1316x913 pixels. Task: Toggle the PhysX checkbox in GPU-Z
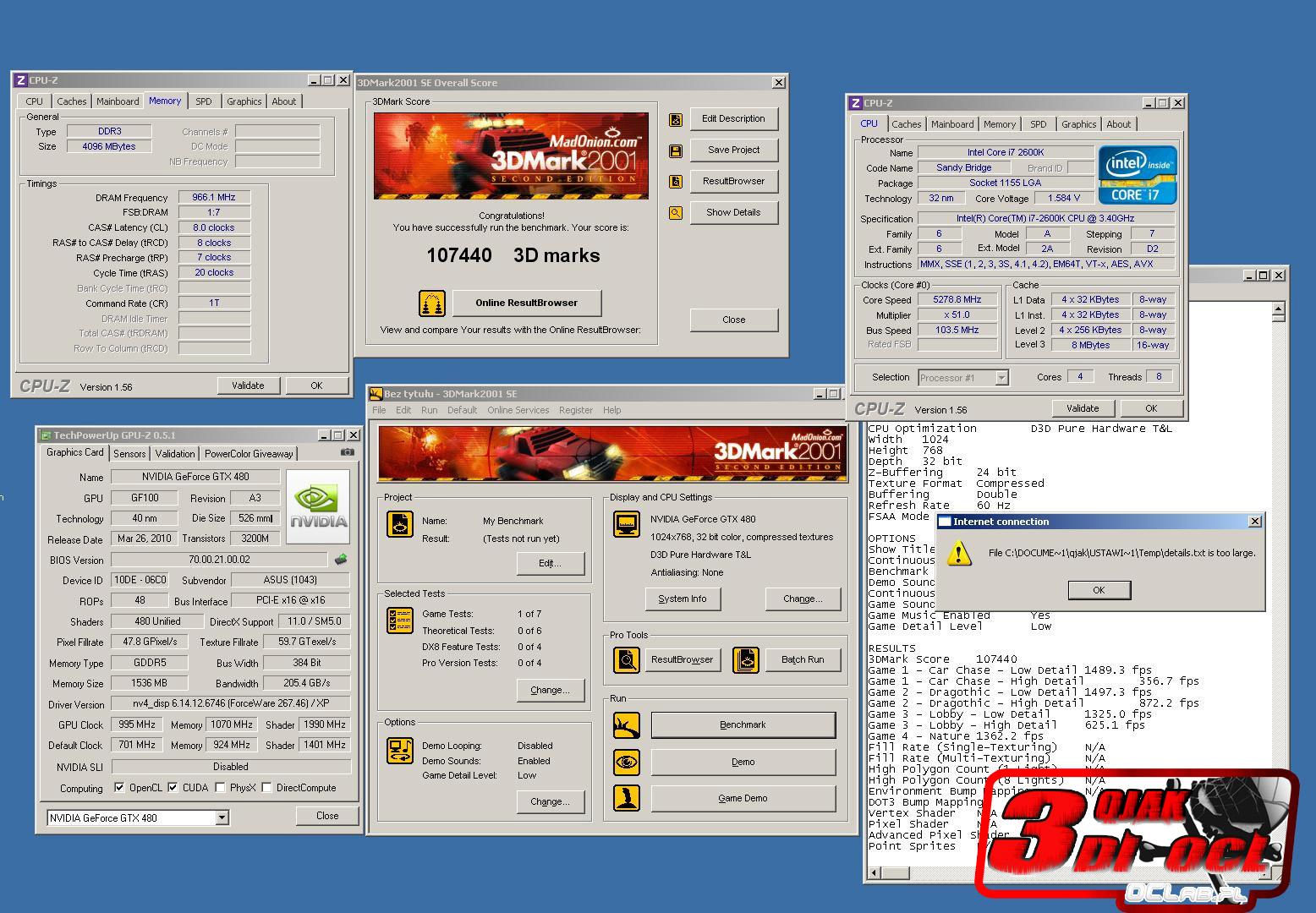[x=220, y=788]
